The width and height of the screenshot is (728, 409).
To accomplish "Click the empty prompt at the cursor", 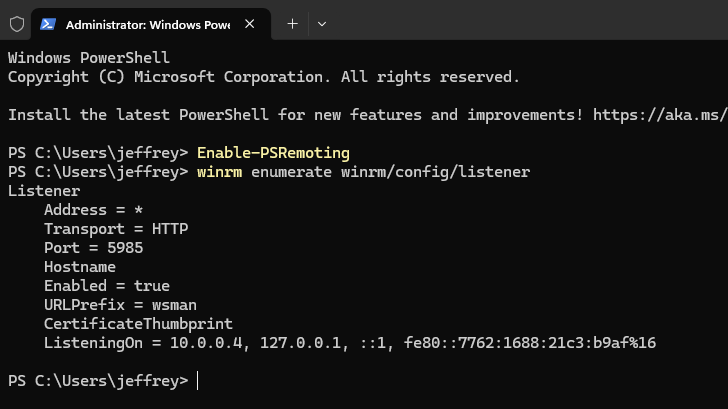I will click(x=198, y=381).
